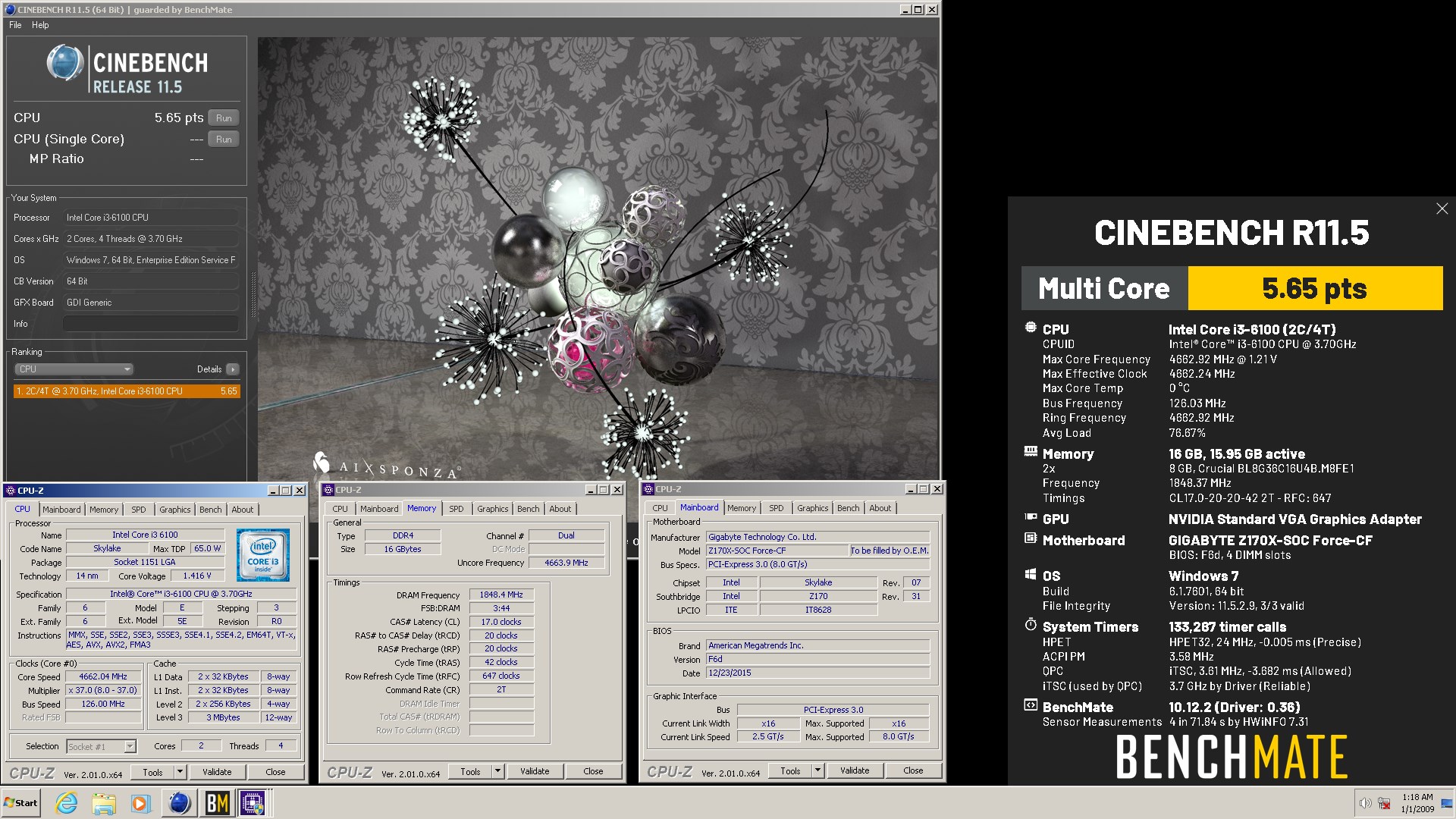Viewport: 1456px width, 819px height.
Task: Expand Tools dropdown arrow in right CPU-Z window
Action: tap(817, 770)
